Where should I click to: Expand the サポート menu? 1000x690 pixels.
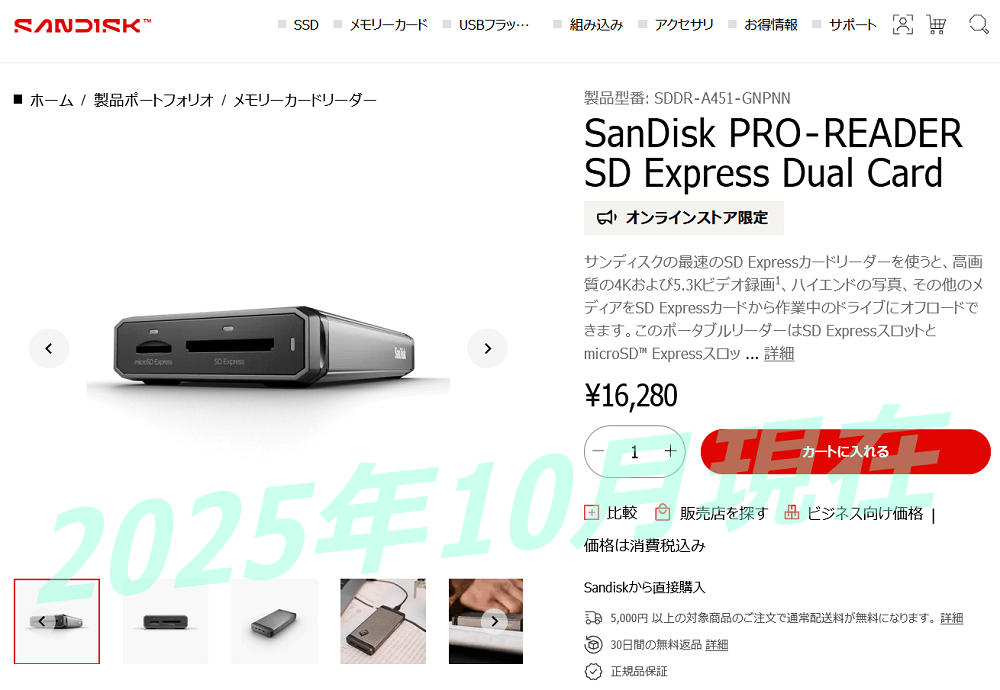point(853,25)
